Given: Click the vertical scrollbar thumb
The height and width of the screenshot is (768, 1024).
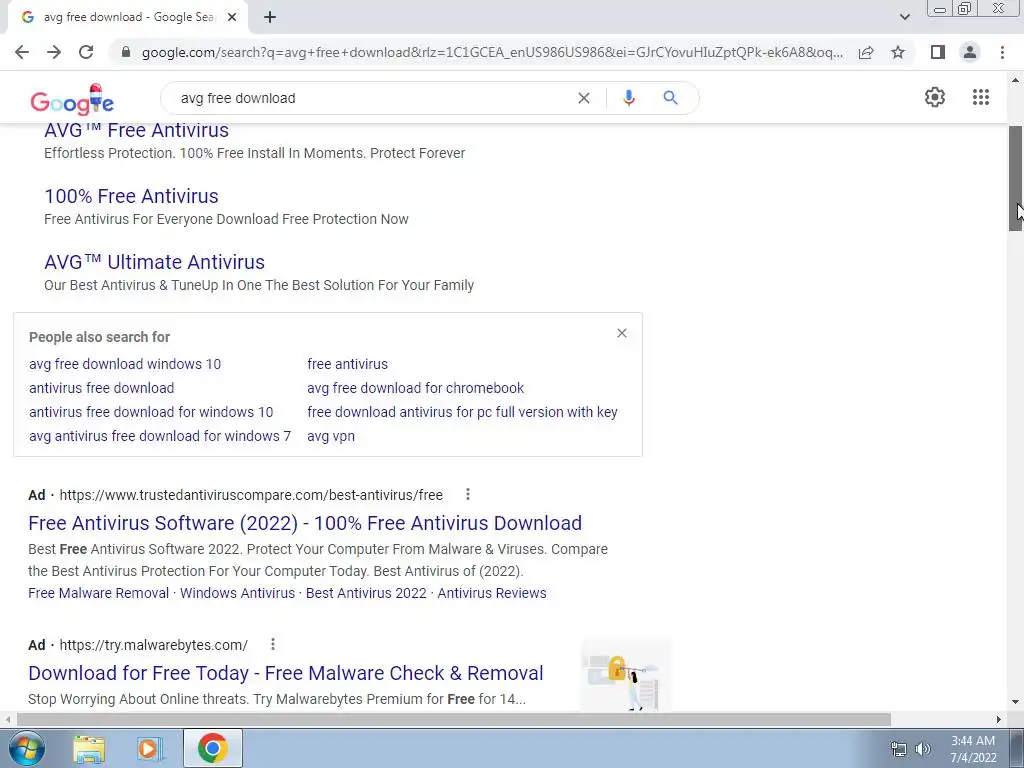Looking at the screenshot, I should 1016,178.
